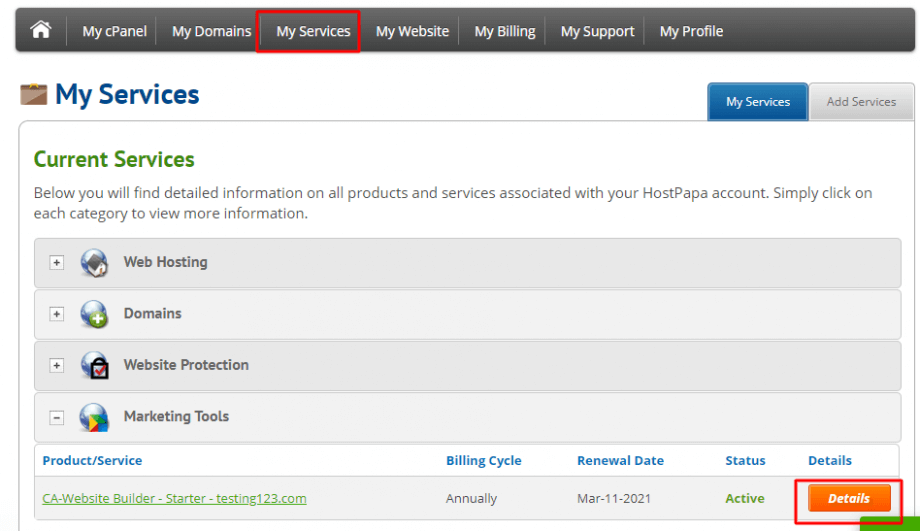Screen dimensions: 920x531
Task: Open My Domains menu
Action: (x=211, y=31)
